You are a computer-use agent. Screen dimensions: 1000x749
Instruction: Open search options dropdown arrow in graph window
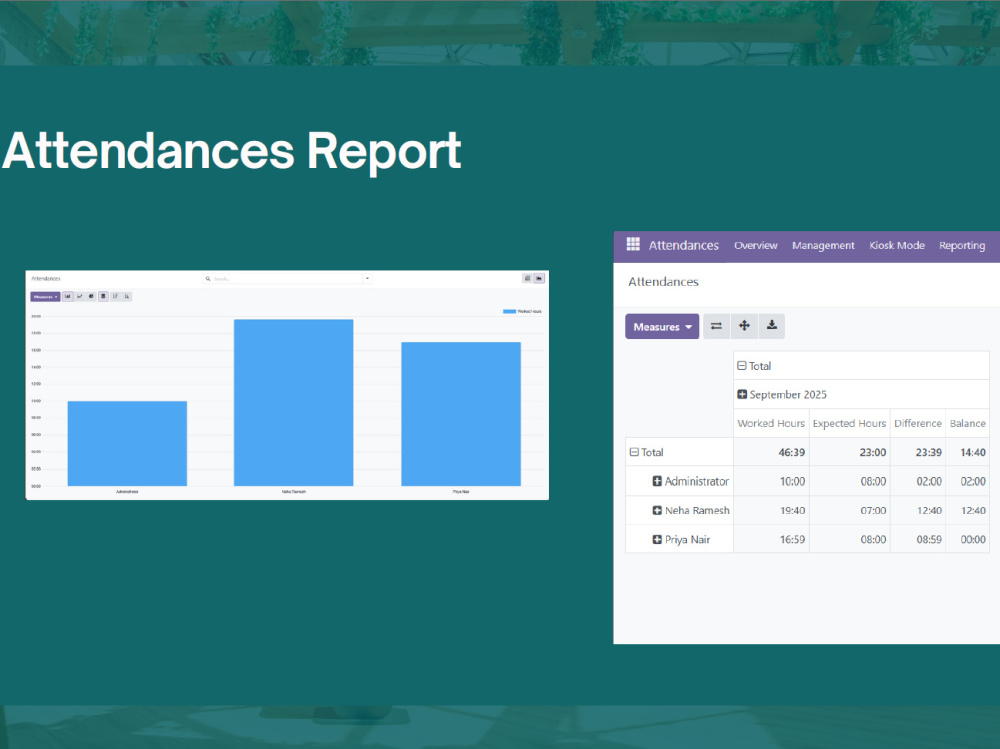(367, 278)
